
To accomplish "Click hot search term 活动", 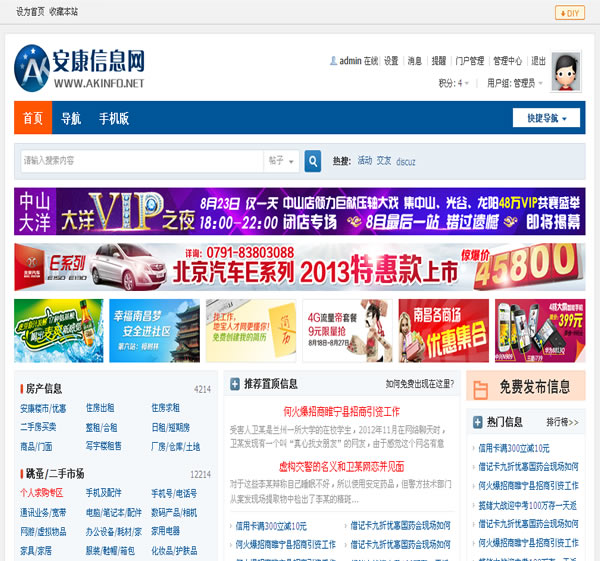I will 365,161.
